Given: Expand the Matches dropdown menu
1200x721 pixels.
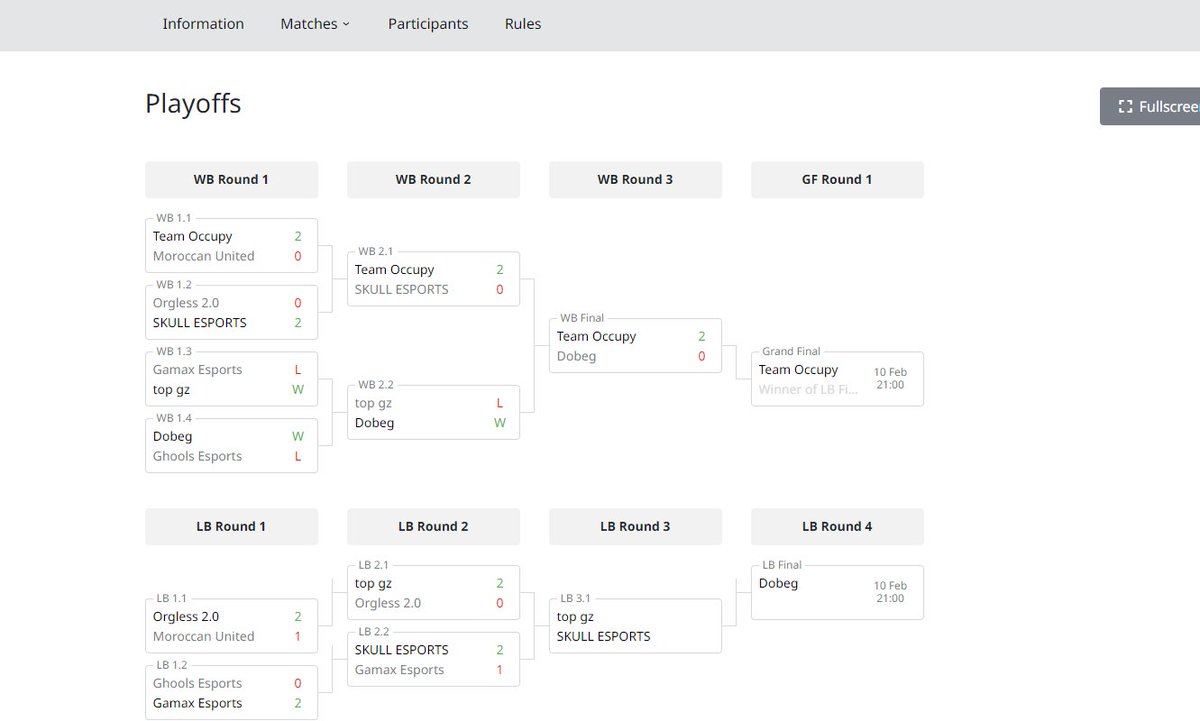Looking at the screenshot, I should (x=315, y=24).
